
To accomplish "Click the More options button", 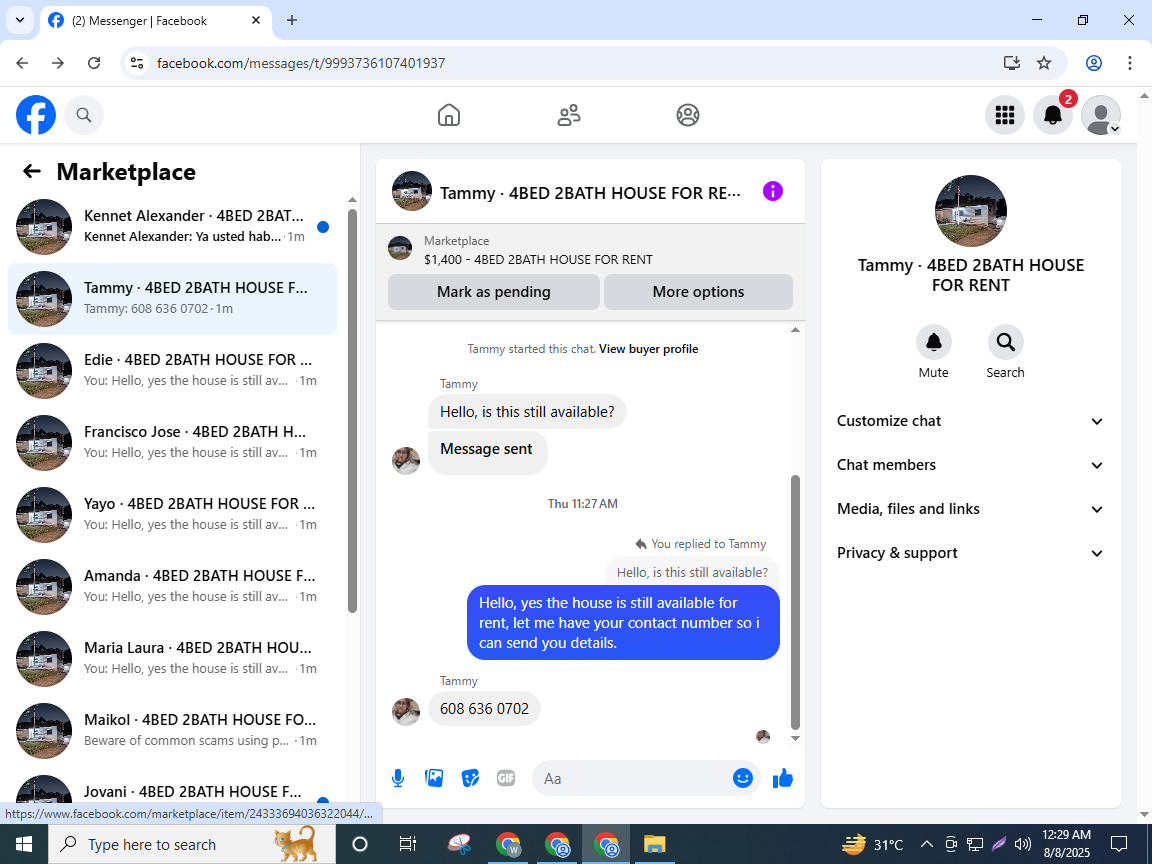I will pyautogui.click(x=698, y=292).
